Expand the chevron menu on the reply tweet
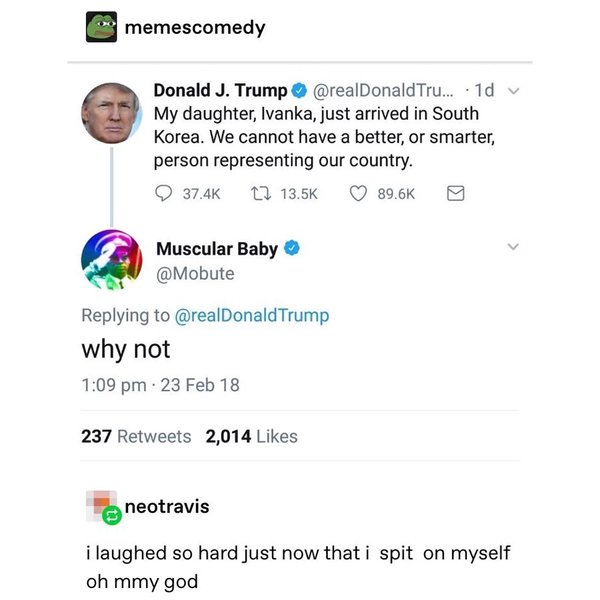This screenshot has height=600, width=600. [514, 246]
